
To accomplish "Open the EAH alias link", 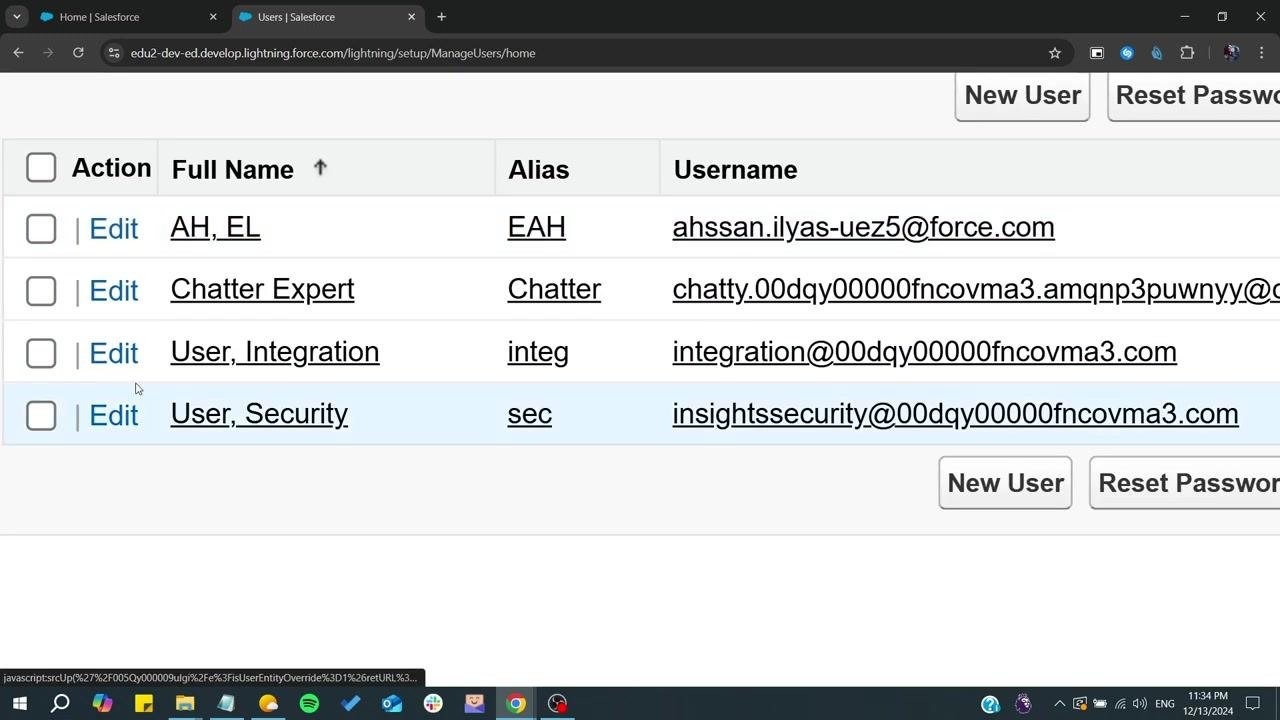I will pos(536,227).
